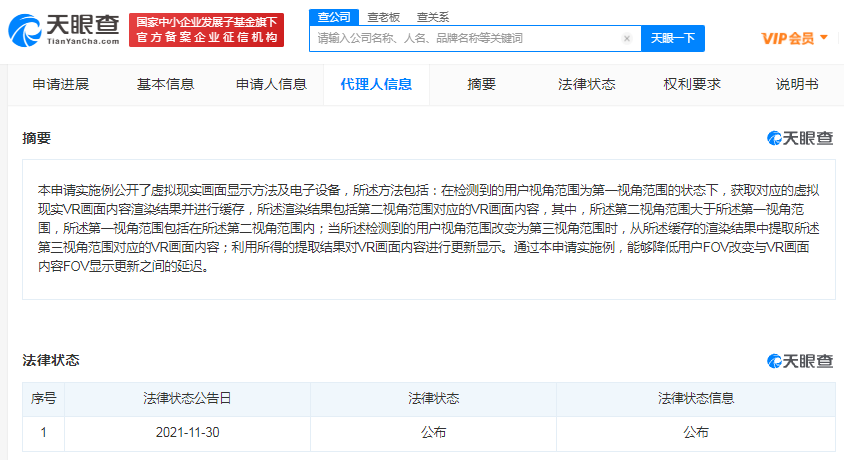Click the red 官方备案企业征信机构 banner

(x=206, y=30)
